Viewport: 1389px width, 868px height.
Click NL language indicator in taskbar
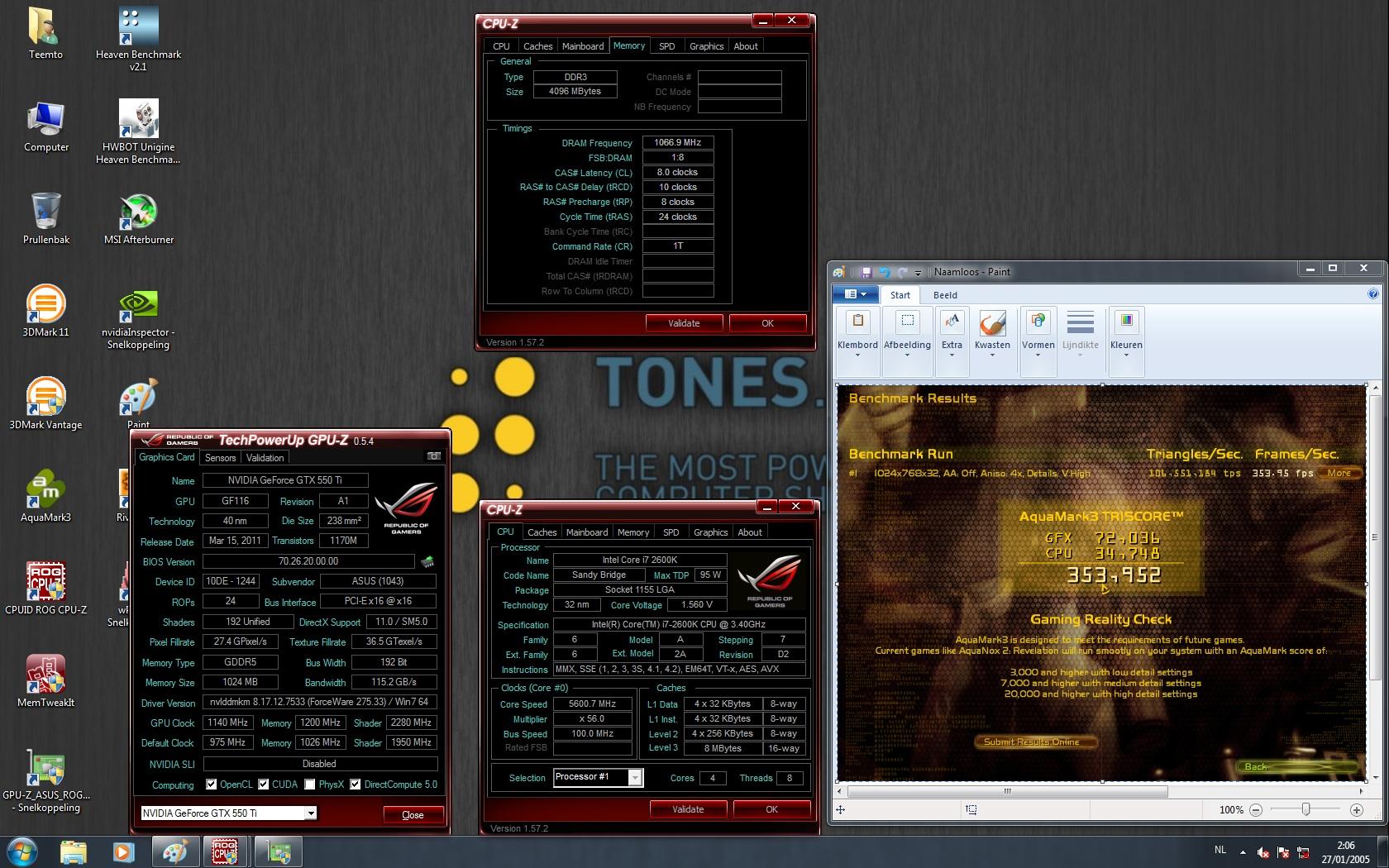coord(1220,850)
